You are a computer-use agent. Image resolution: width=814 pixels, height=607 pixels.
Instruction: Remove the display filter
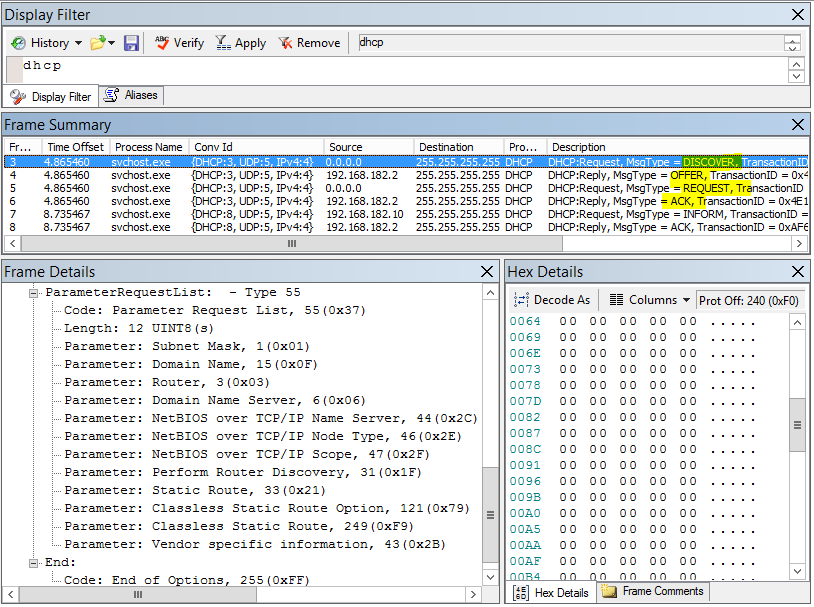308,43
